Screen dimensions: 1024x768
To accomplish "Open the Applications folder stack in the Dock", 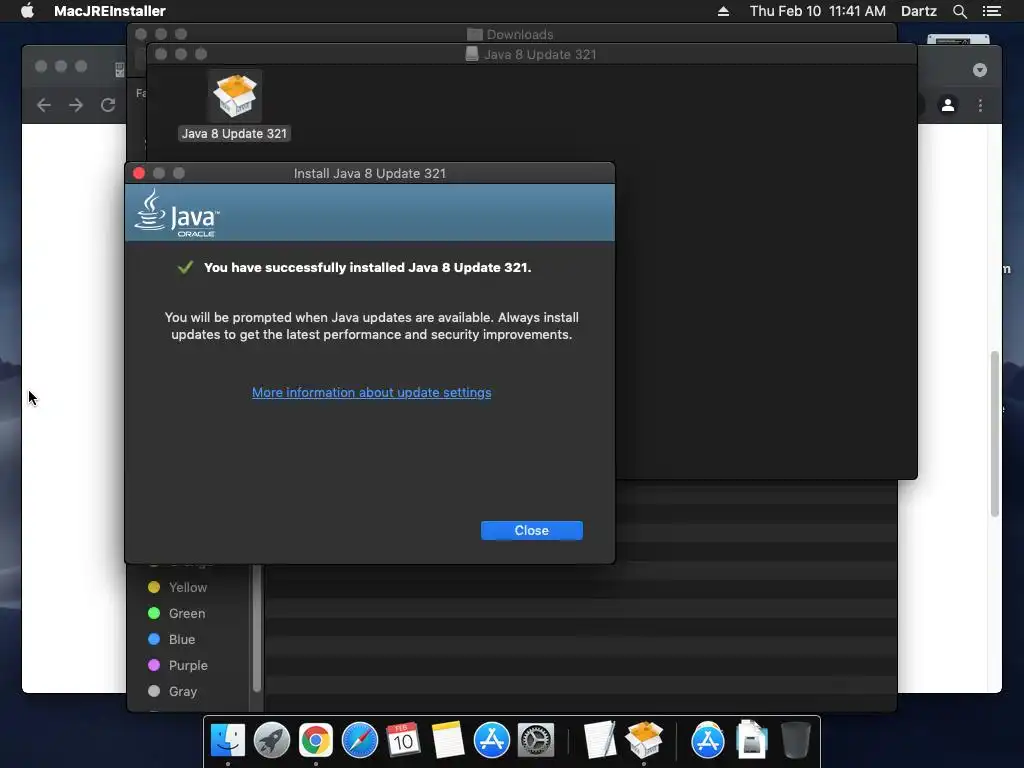I will [x=707, y=740].
